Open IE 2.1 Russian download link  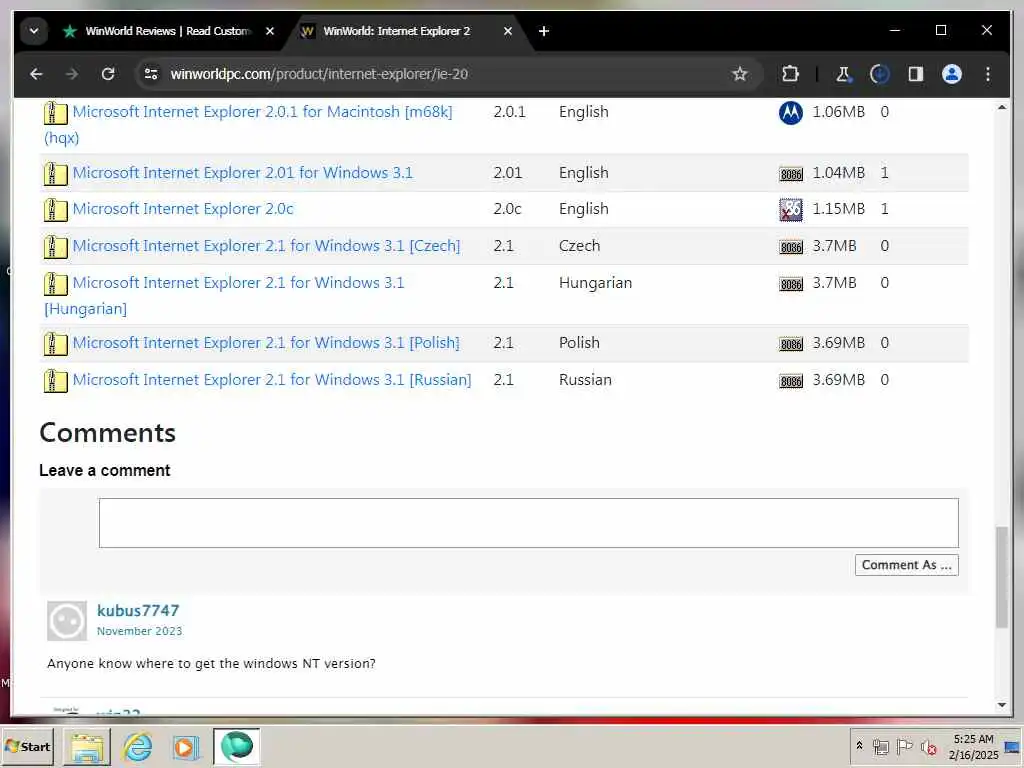[272, 379]
